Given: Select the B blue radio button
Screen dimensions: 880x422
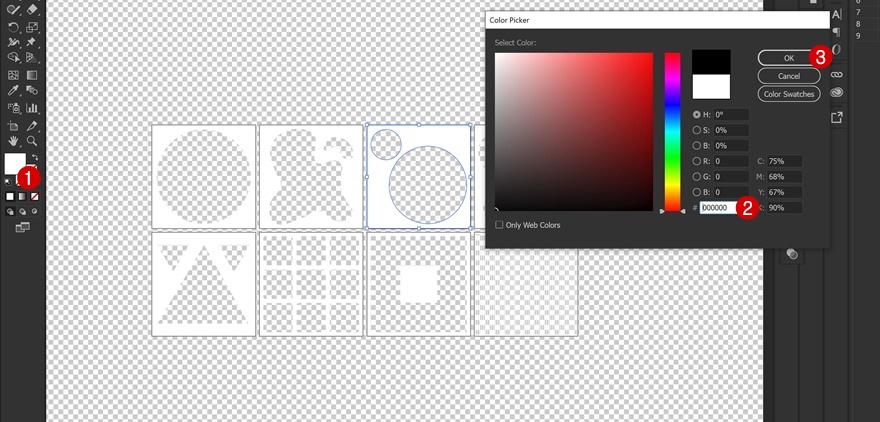Looking at the screenshot, I should [x=696, y=192].
